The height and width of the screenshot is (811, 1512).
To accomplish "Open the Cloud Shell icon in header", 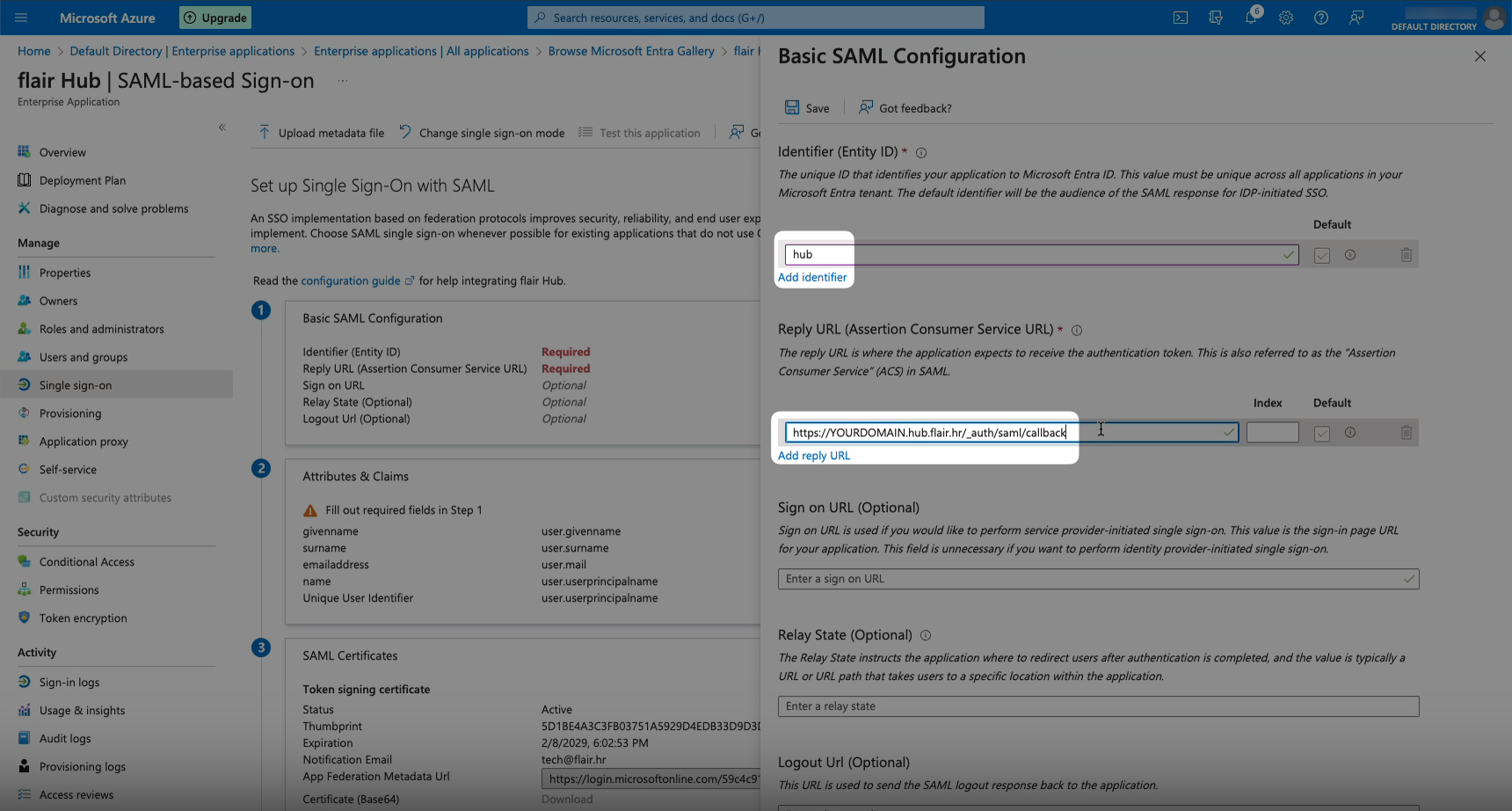I will coord(1181,18).
